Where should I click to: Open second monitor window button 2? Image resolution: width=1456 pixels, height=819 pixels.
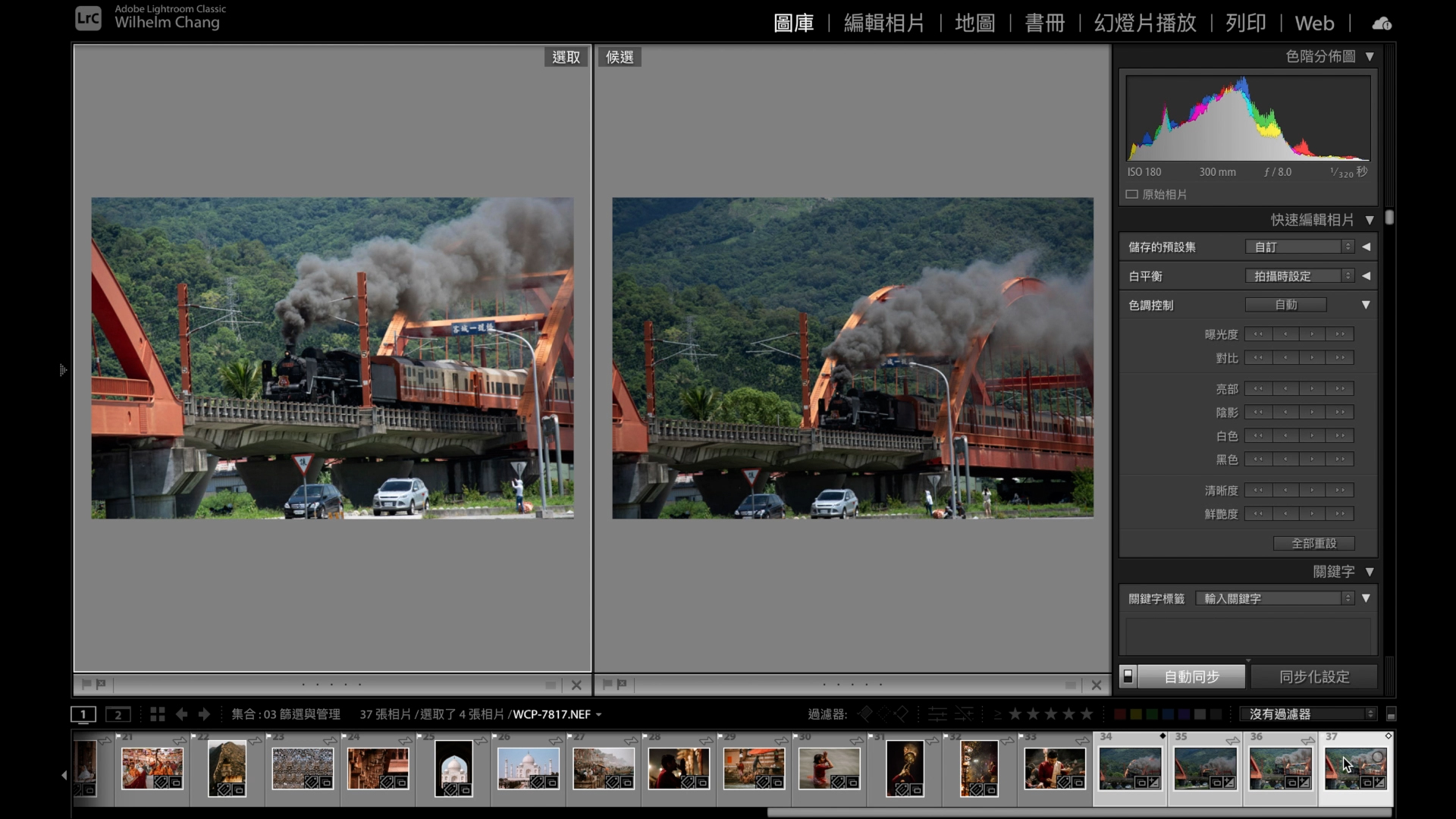[118, 714]
